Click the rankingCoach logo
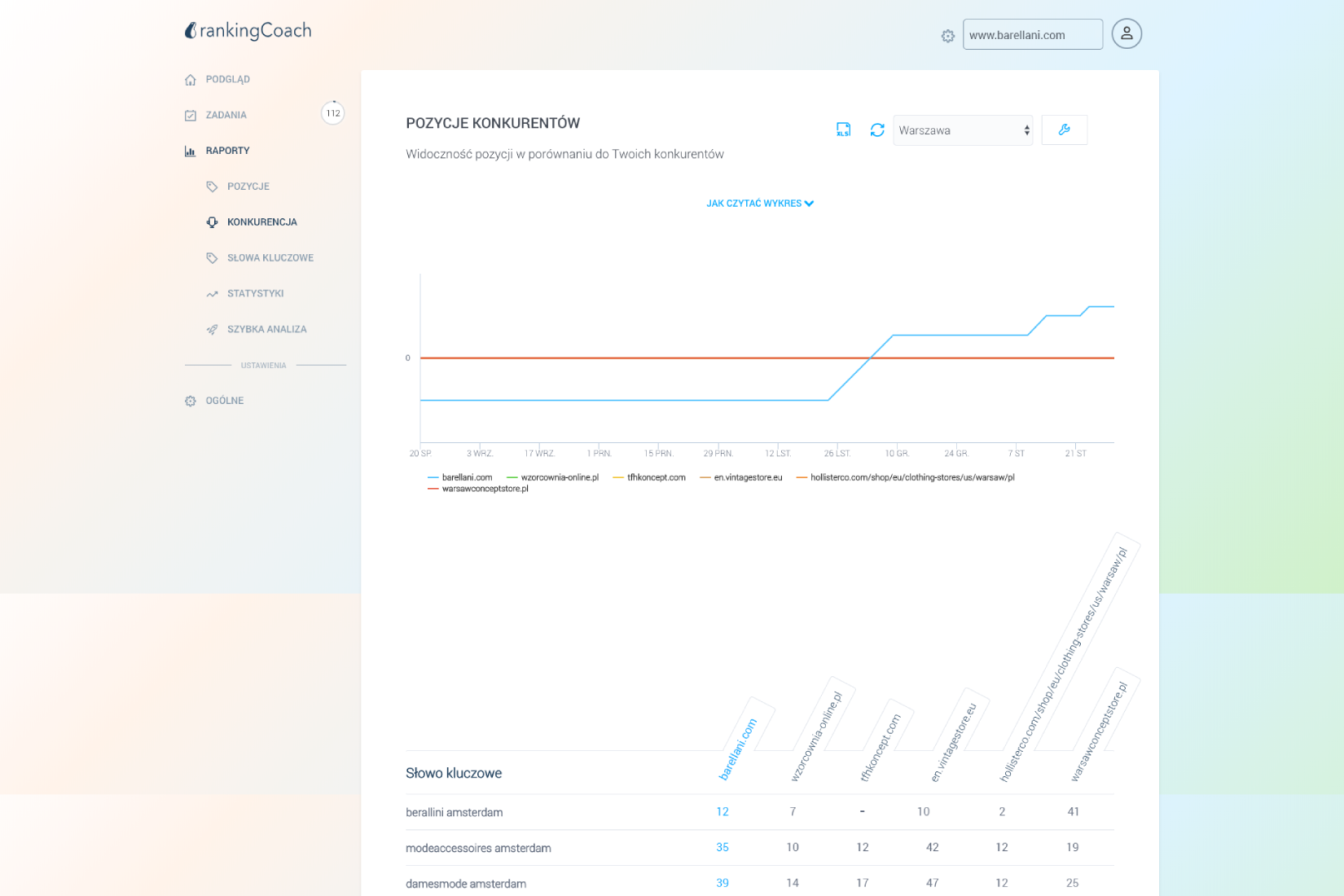1344x896 pixels. click(248, 31)
